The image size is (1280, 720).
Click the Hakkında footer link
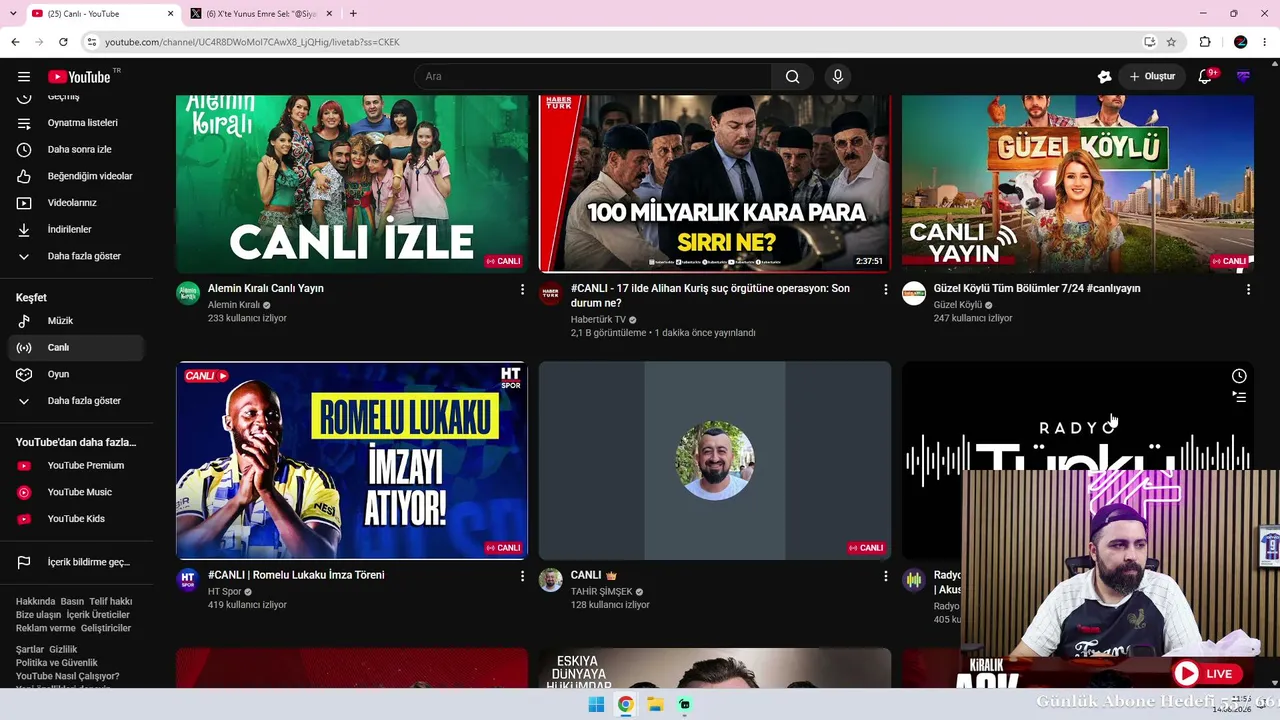pos(35,602)
